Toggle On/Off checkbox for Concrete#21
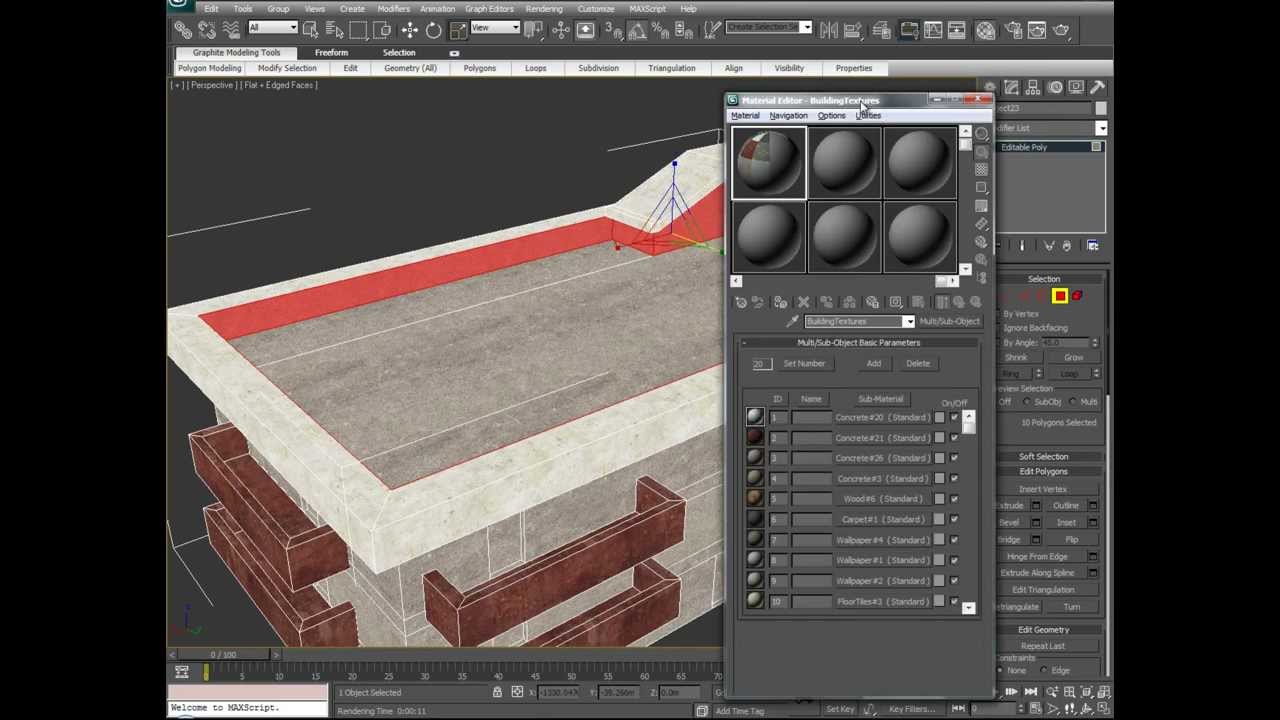This screenshot has width=1280, height=720. pos(954,438)
